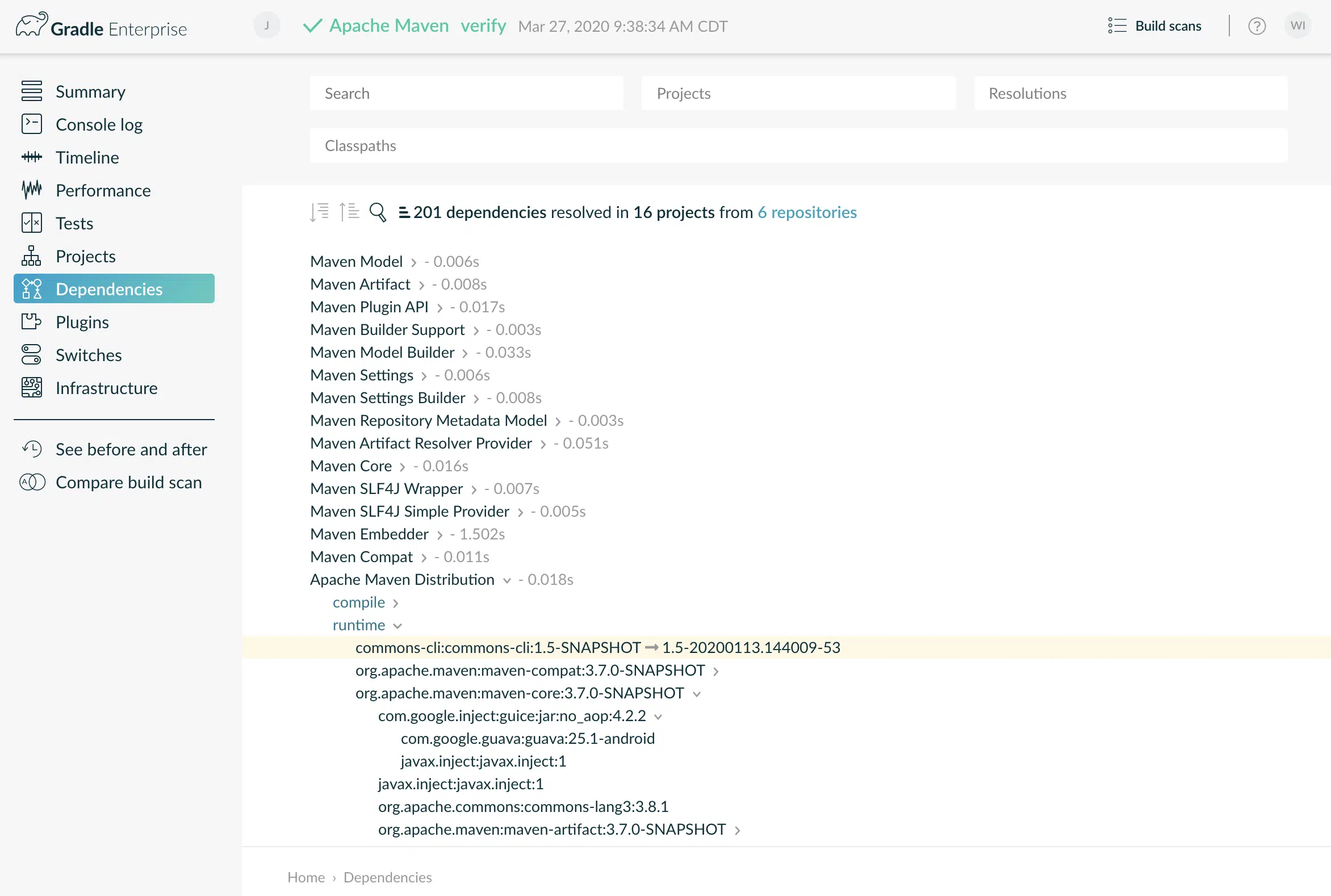Open the help question mark icon
This screenshot has width=1331, height=896.
[1257, 26]
